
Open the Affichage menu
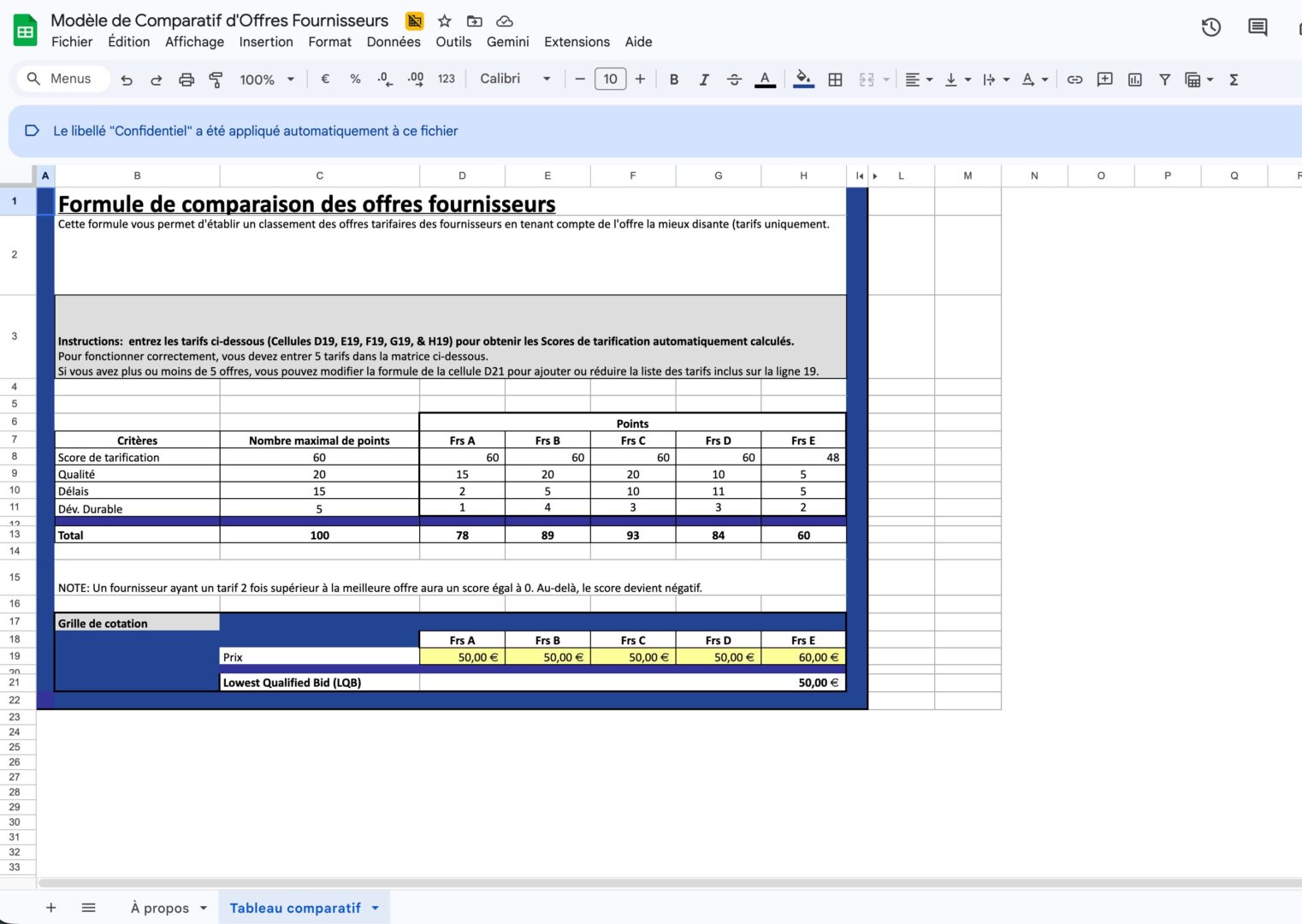[194, 42]
